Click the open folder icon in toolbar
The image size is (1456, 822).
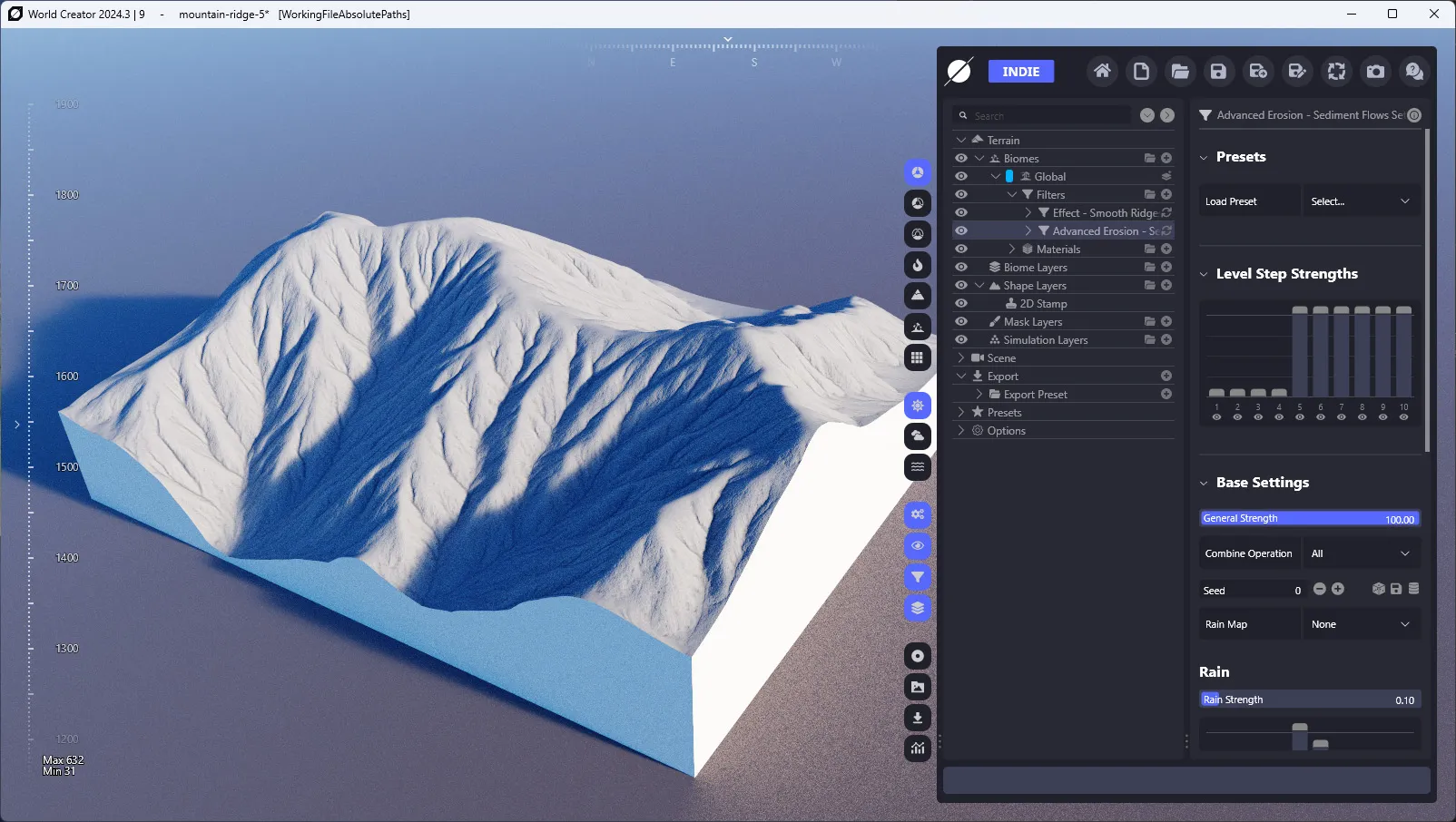point(1180,71)
